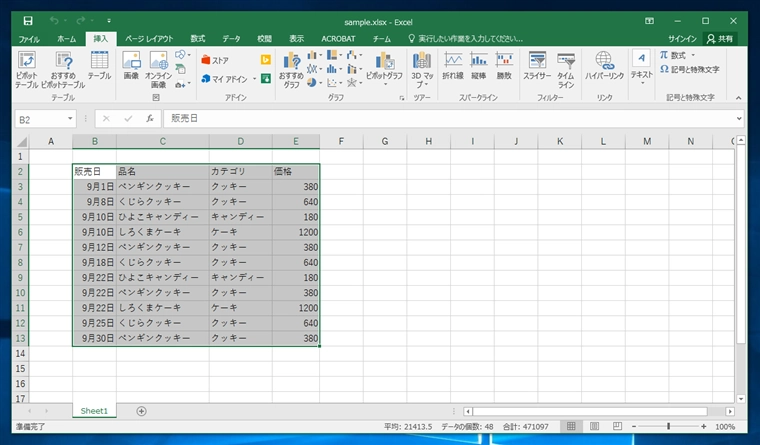
Task: Switch to Page Layout view in status bar
Action: pyautogui.click(x=596, y=427)
